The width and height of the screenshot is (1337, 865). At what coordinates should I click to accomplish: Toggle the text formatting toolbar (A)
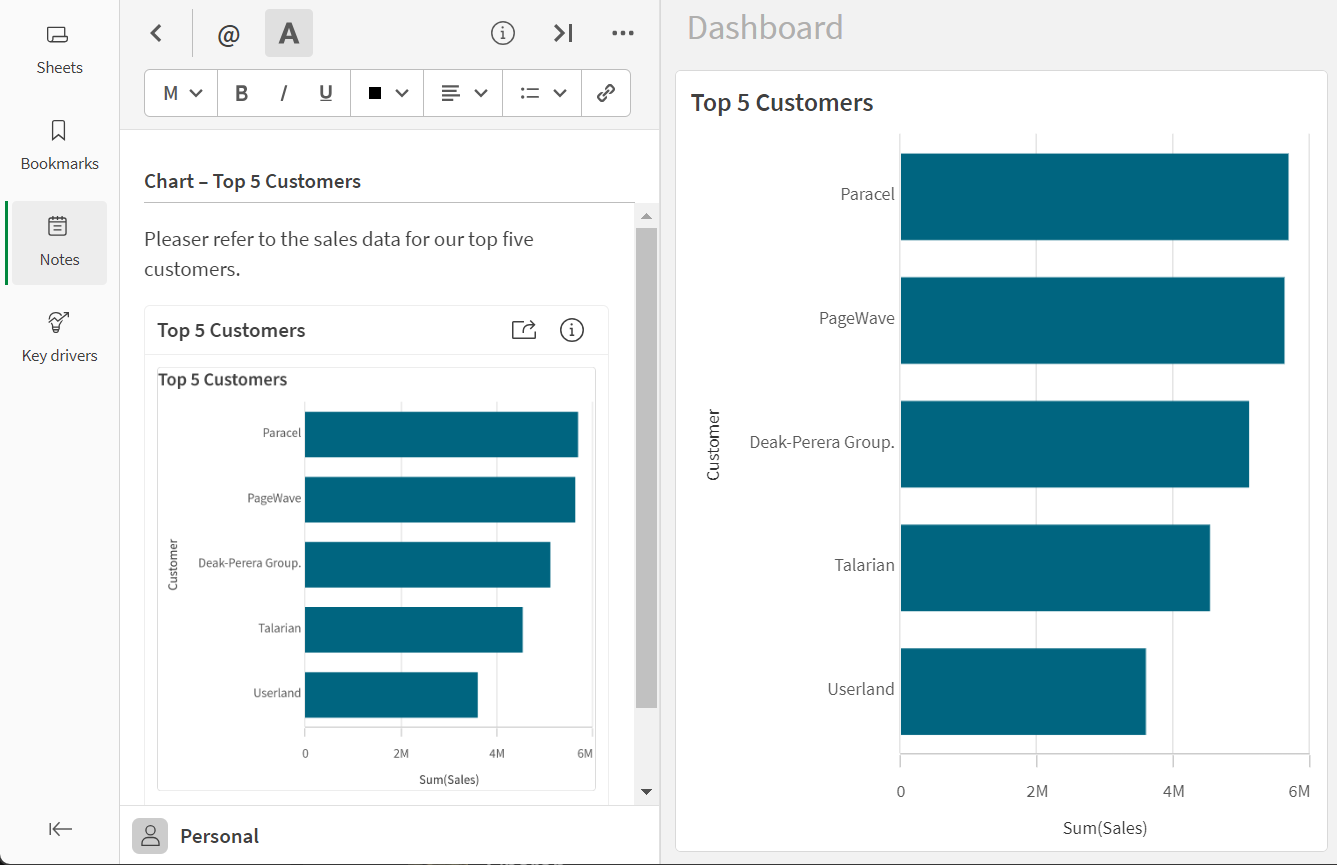[289, 33]
